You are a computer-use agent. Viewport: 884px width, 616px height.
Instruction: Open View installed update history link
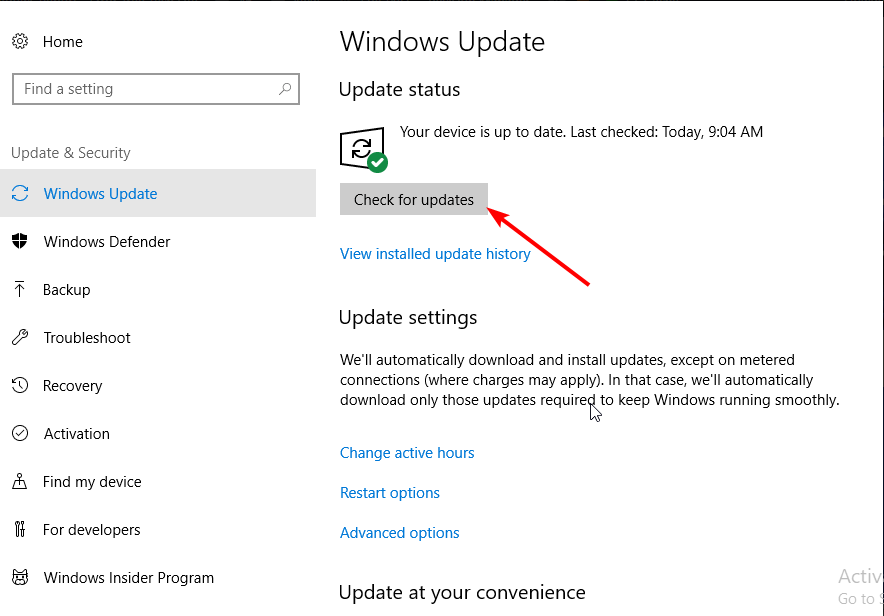tap(435, 254)
